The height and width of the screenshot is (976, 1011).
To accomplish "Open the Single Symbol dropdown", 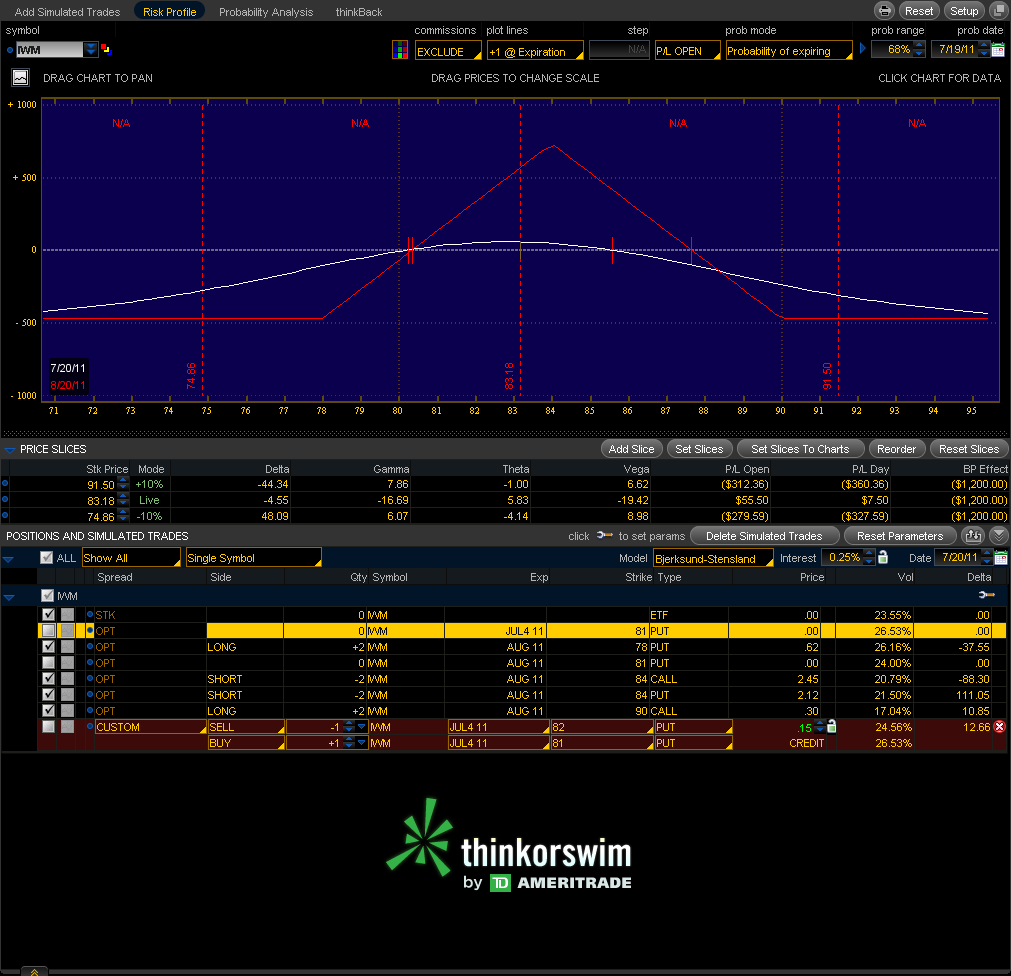I will coord(253,558).
